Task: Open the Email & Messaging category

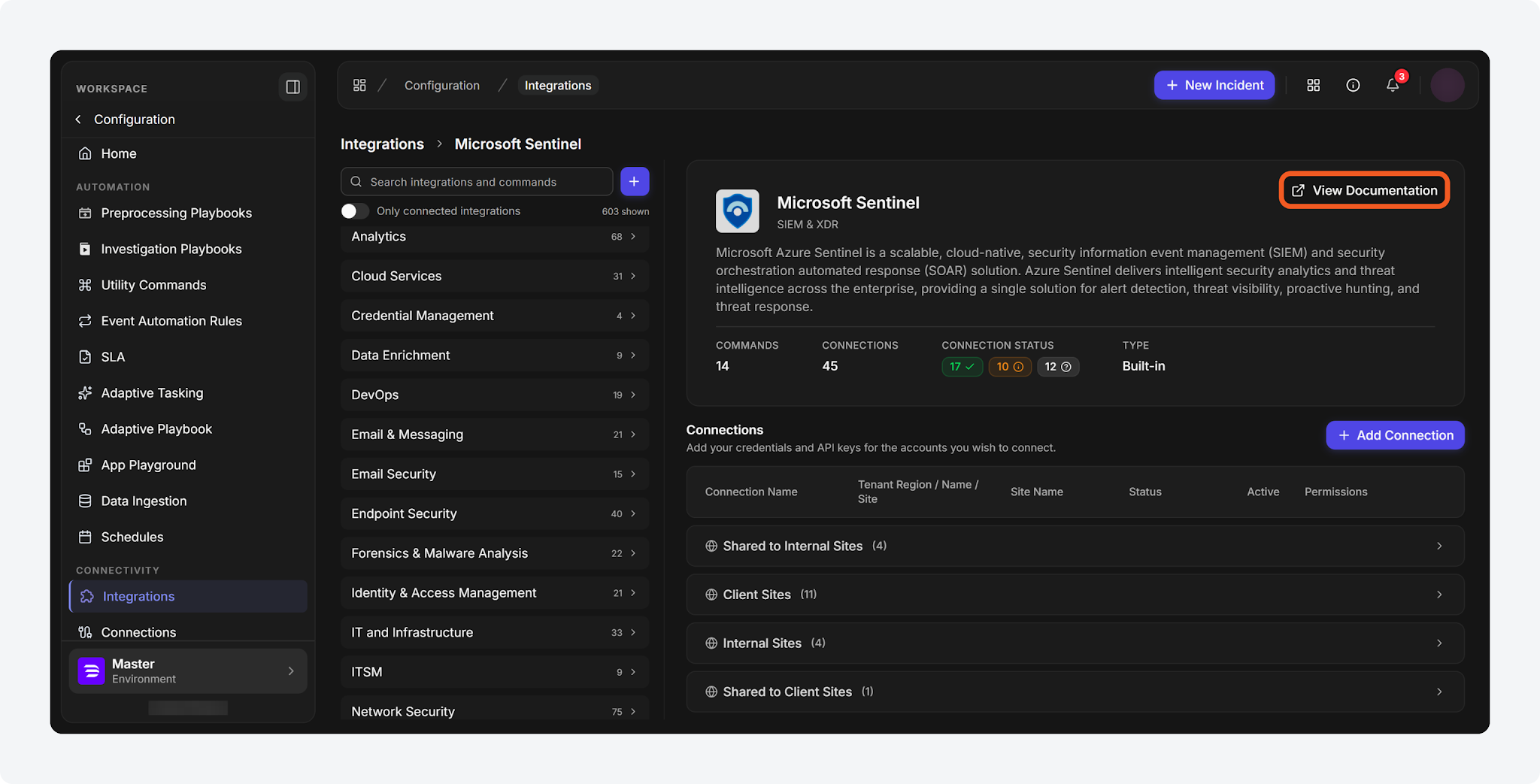Action: 495,434
